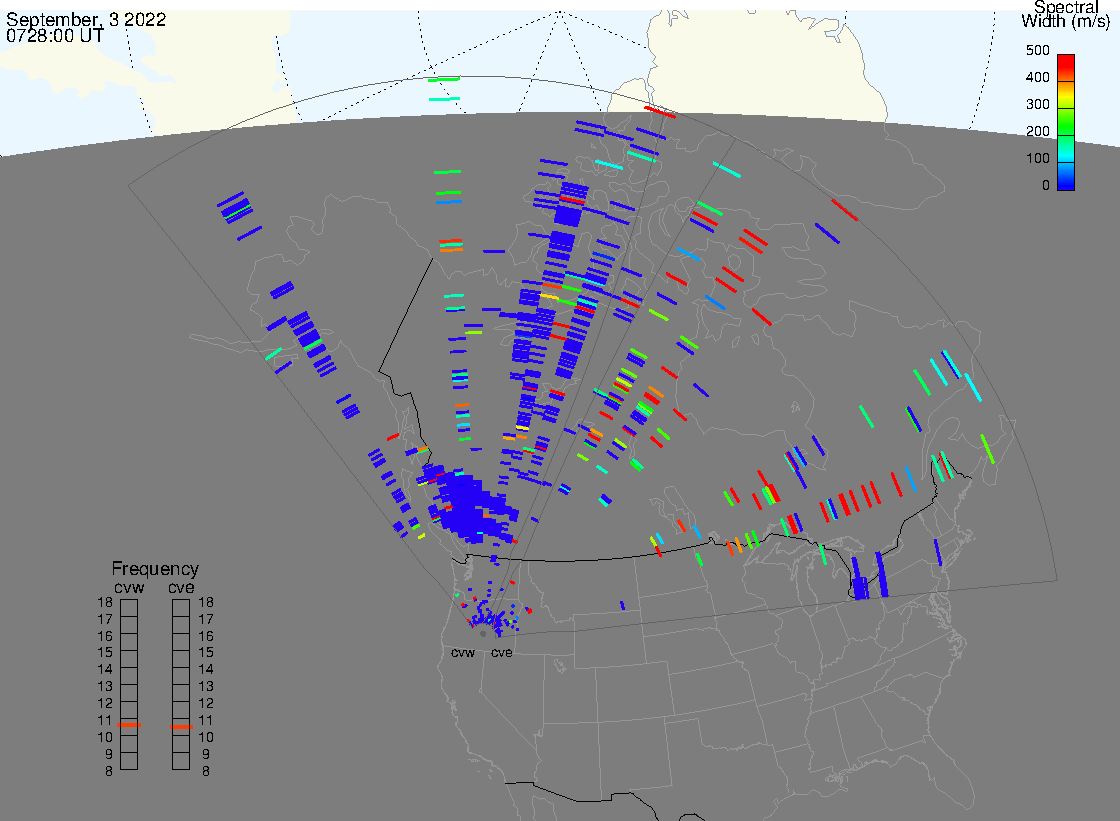
Task: Click the 18 label right of cve scale
Action: click(x=206, y=602)
